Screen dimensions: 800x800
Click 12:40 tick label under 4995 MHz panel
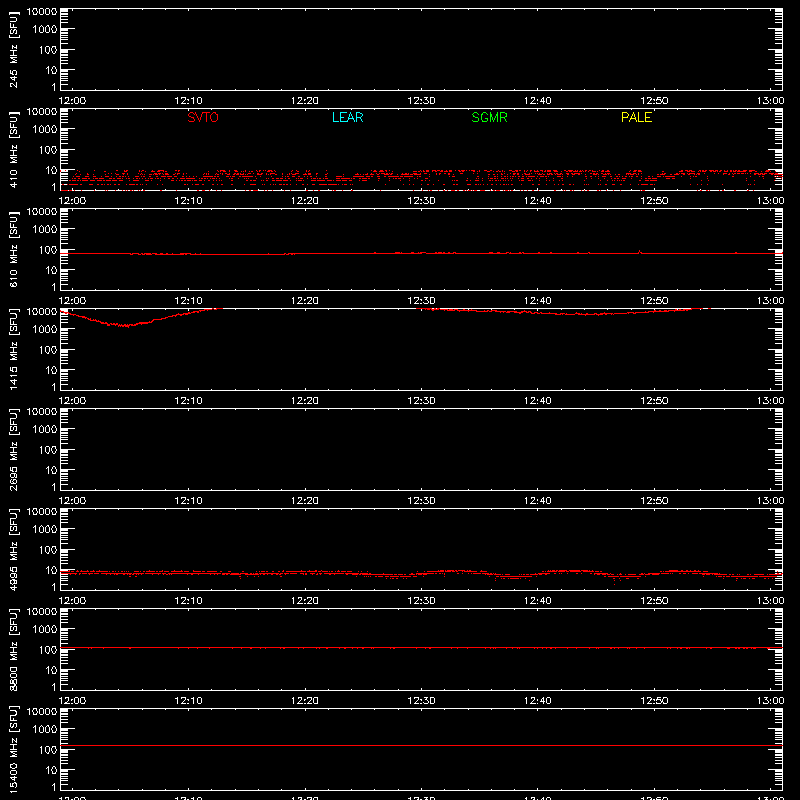pos(538,601)
